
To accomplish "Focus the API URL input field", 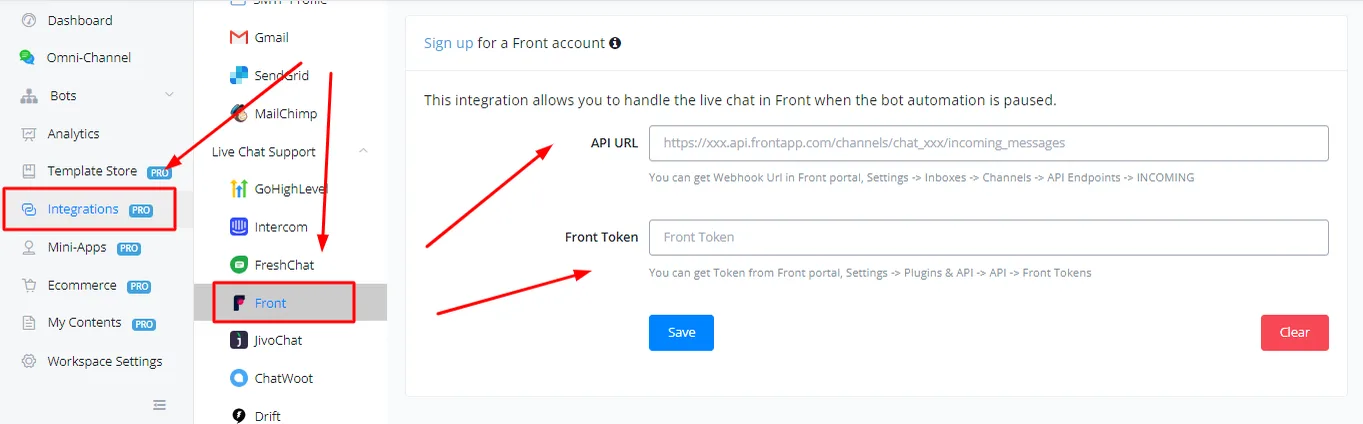I will 988,143.
